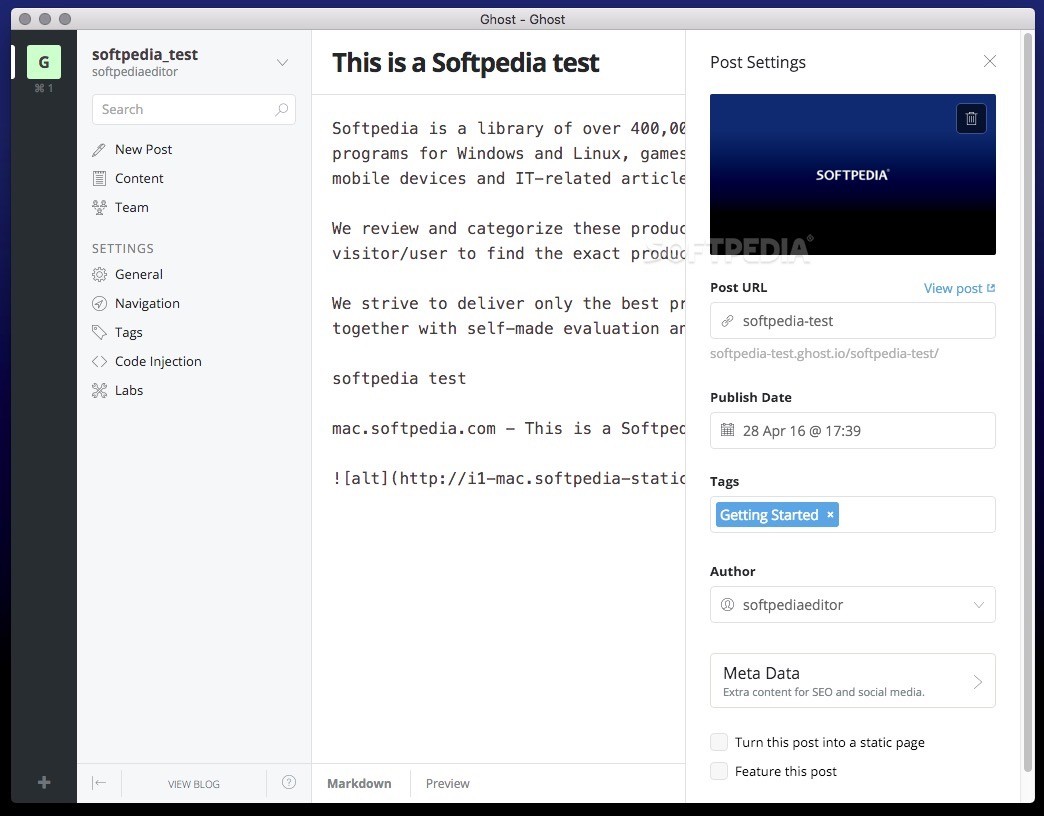Open Tags settings text
1044x816 pixels.
point(129,332)
